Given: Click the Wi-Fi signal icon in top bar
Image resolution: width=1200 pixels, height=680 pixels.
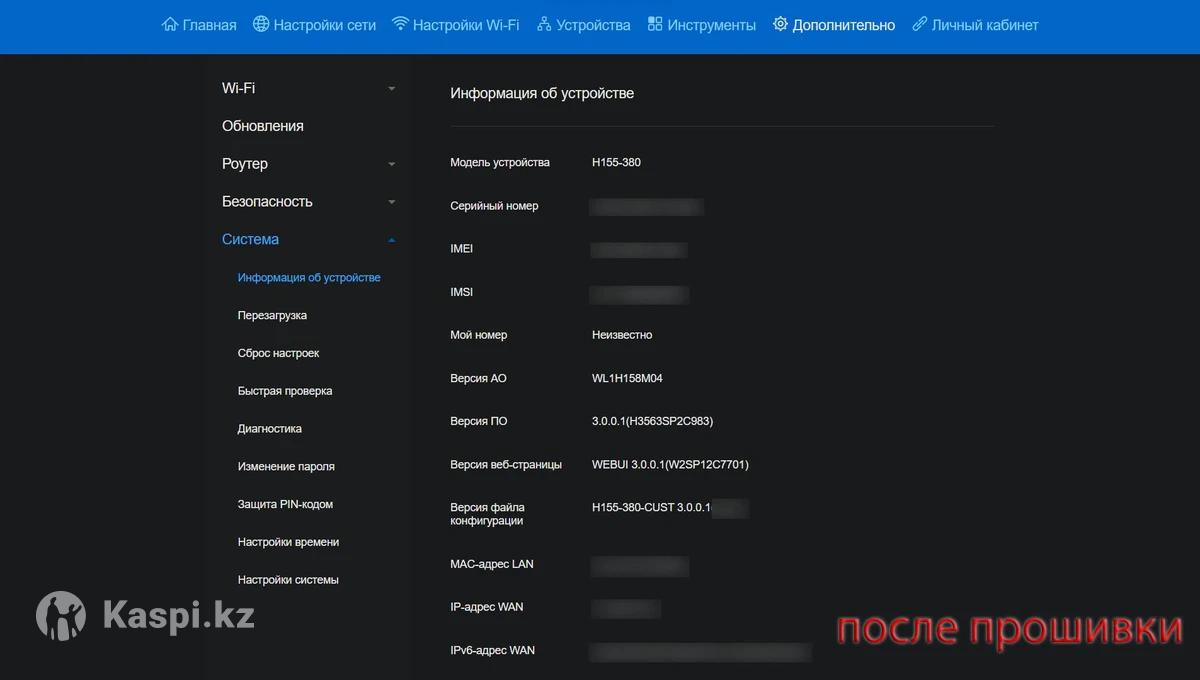Looking at the screenshot, I should click(400, 25).
